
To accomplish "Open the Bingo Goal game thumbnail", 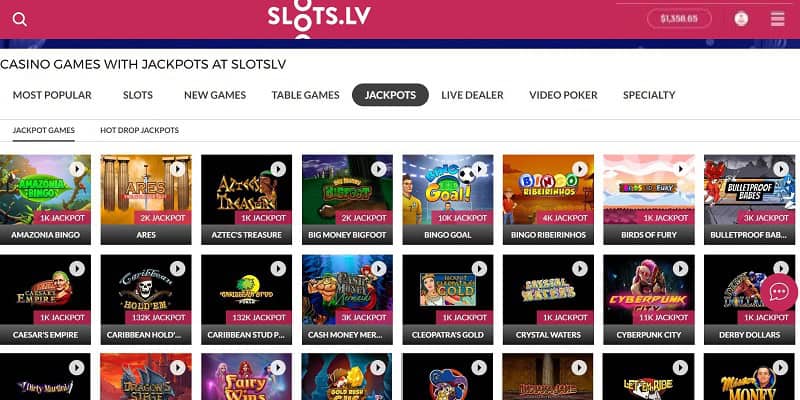I will [x=448, y=199].
